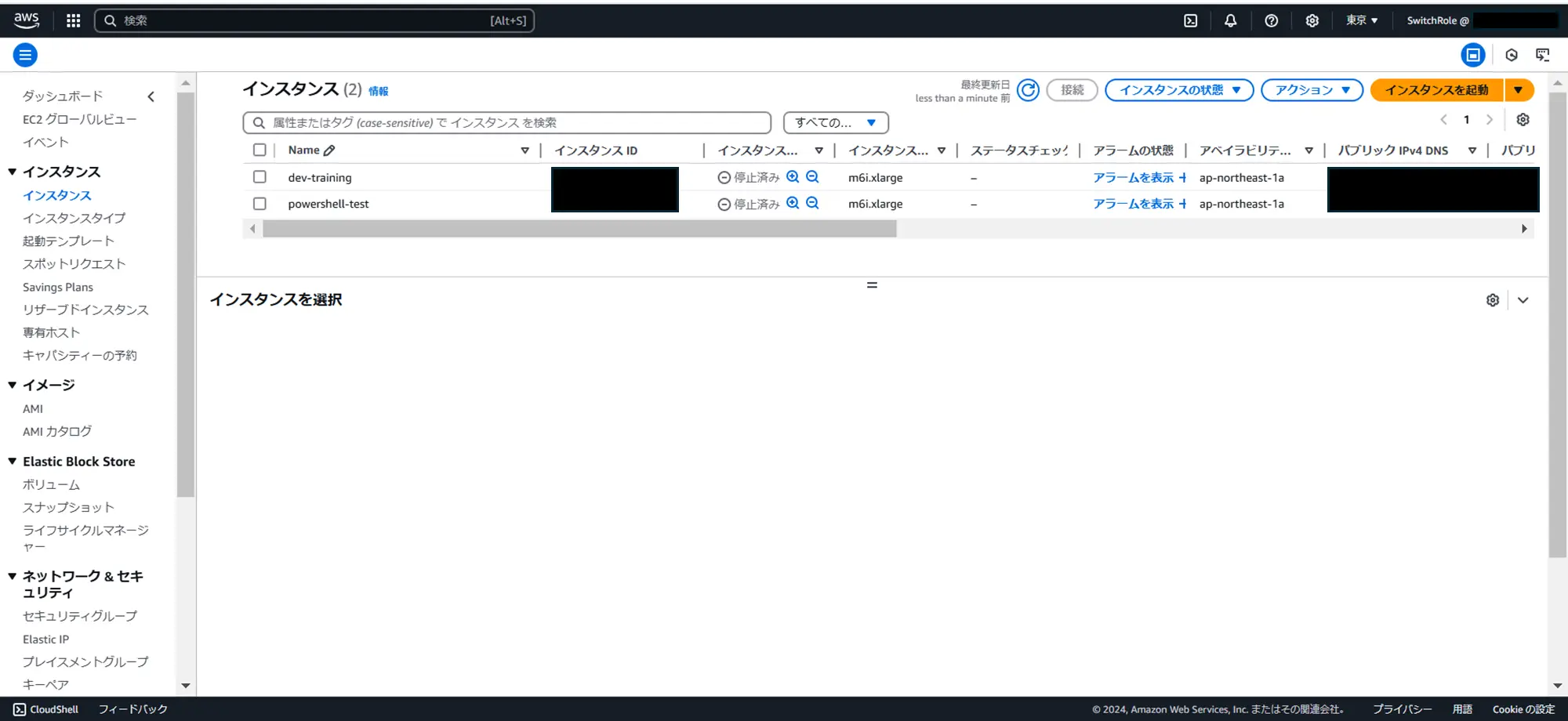Click the monitor chat icon at top right
This screenshot has width=1568, height=721.
[x=1542, y=55]
